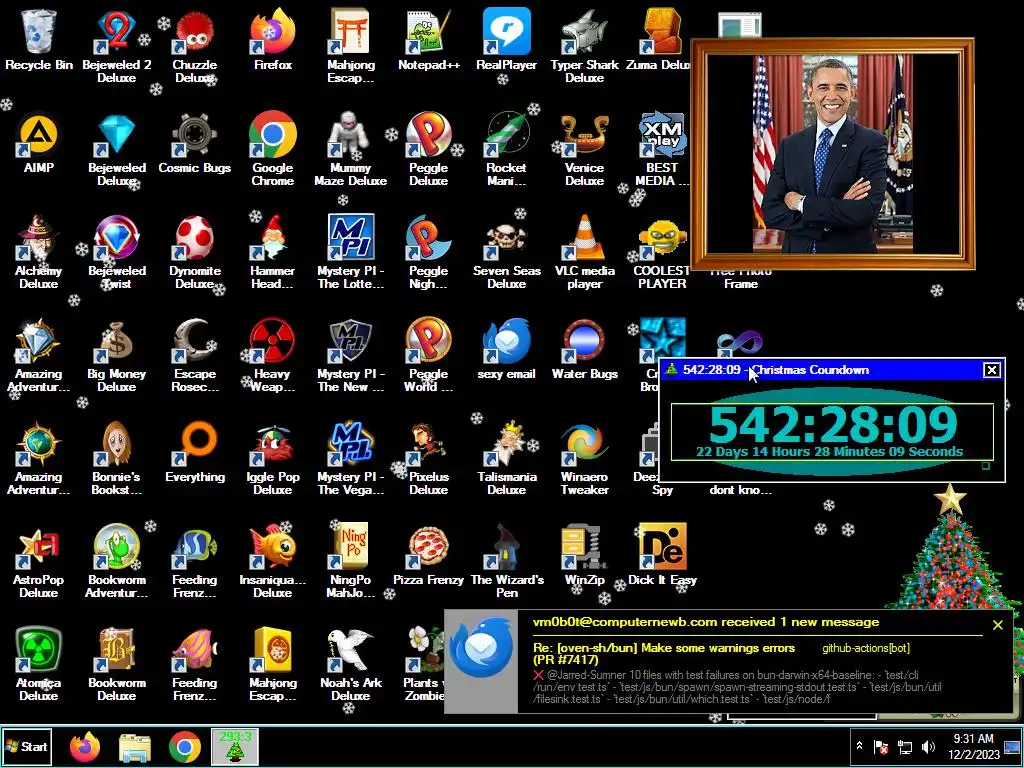Click the Christmas tree desktop decoration widget

click(x=951, y=547)
